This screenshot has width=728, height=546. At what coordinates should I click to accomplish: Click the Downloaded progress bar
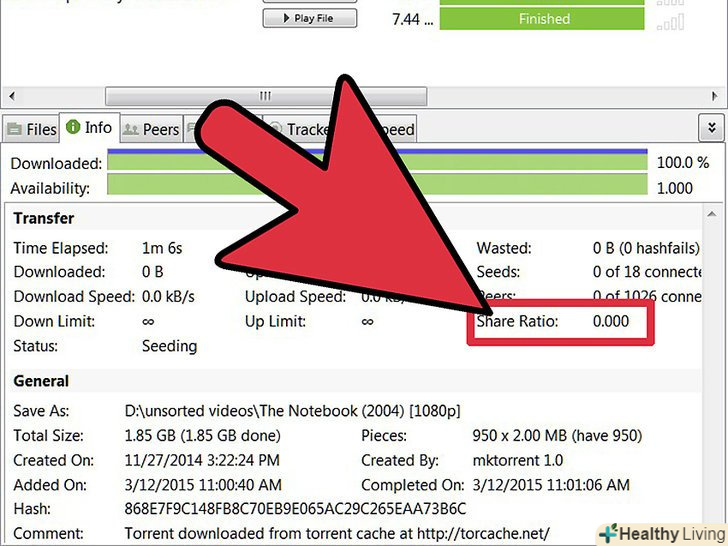click(377, 160)
